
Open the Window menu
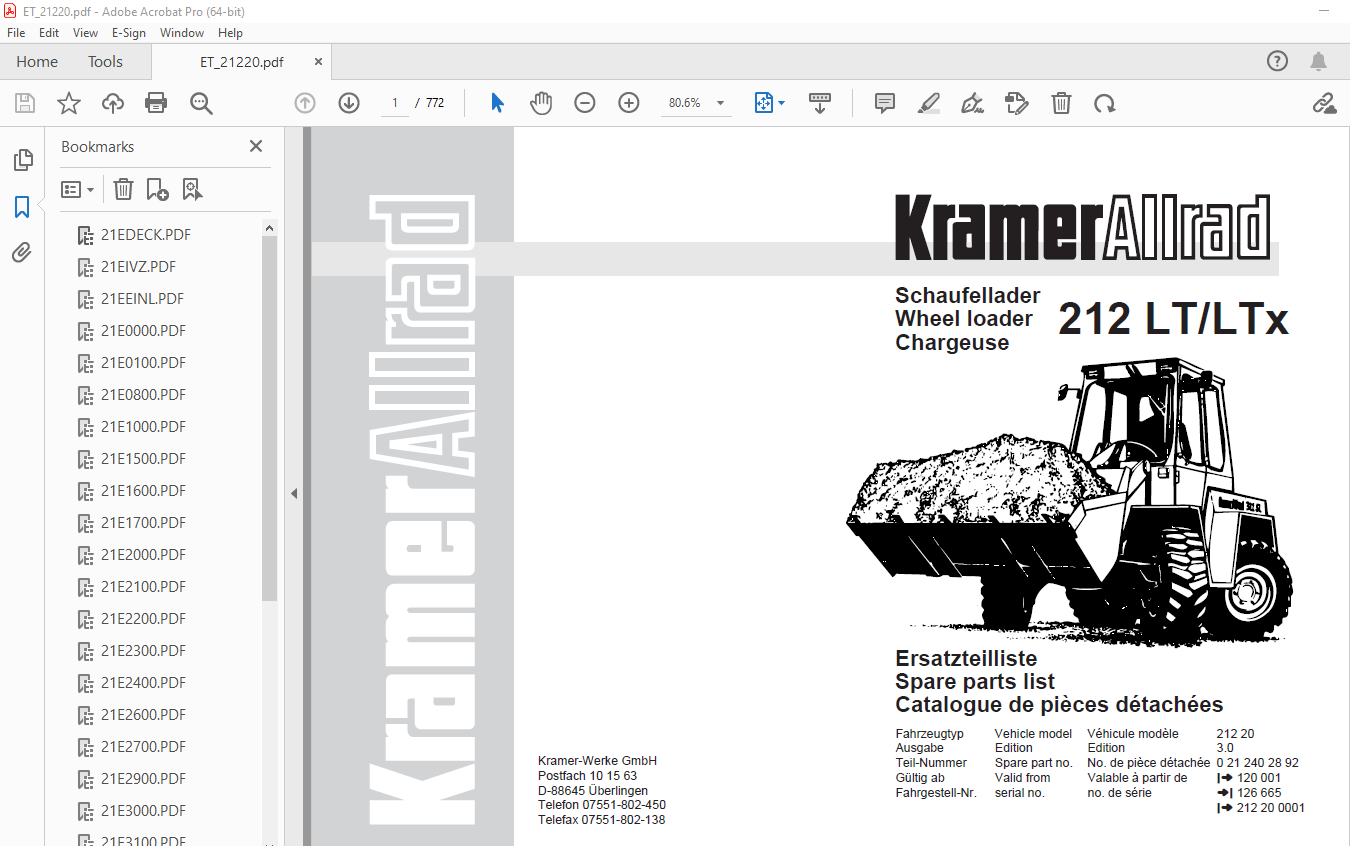(182, 32)
